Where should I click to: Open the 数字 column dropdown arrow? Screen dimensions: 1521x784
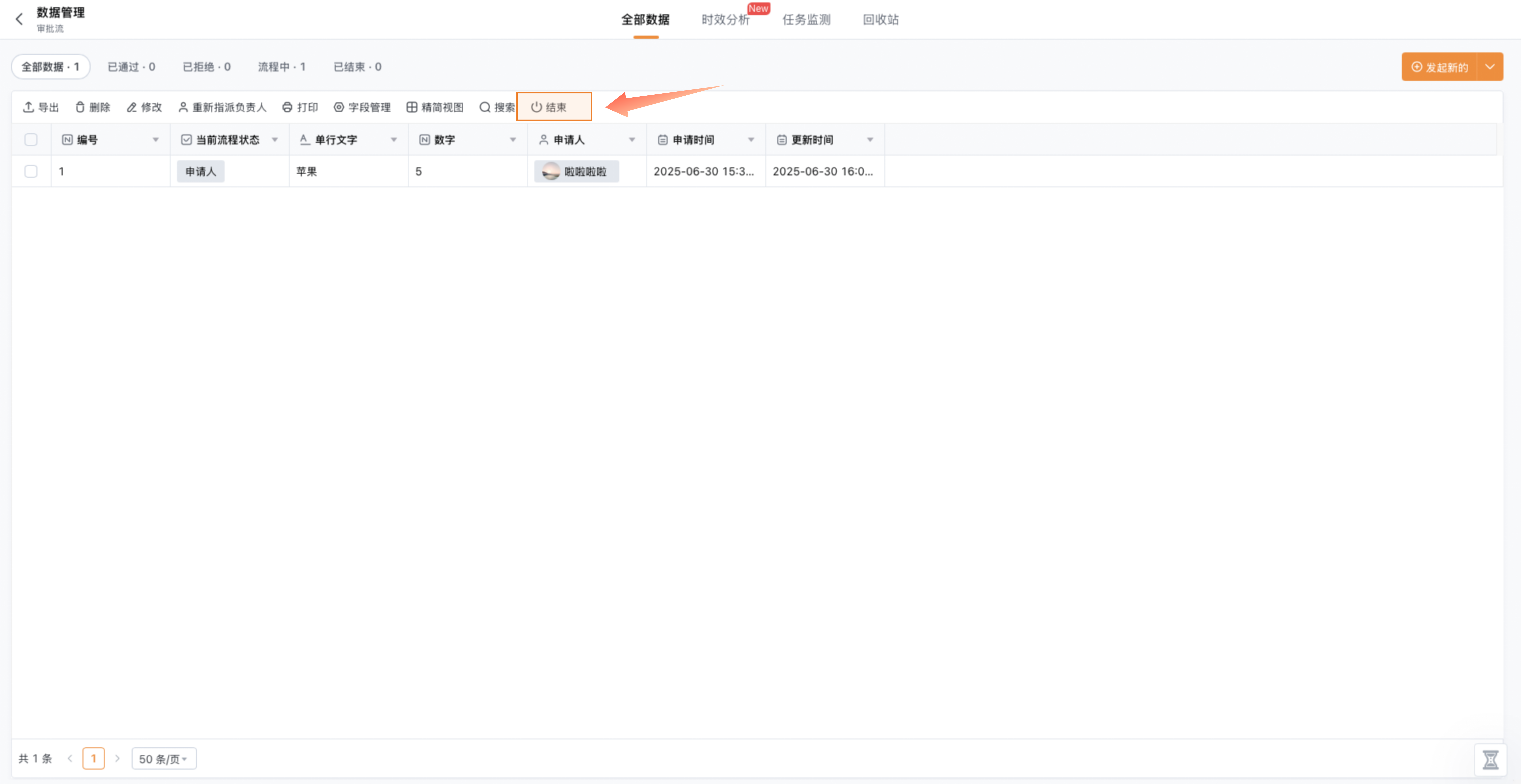click(513, 140)
